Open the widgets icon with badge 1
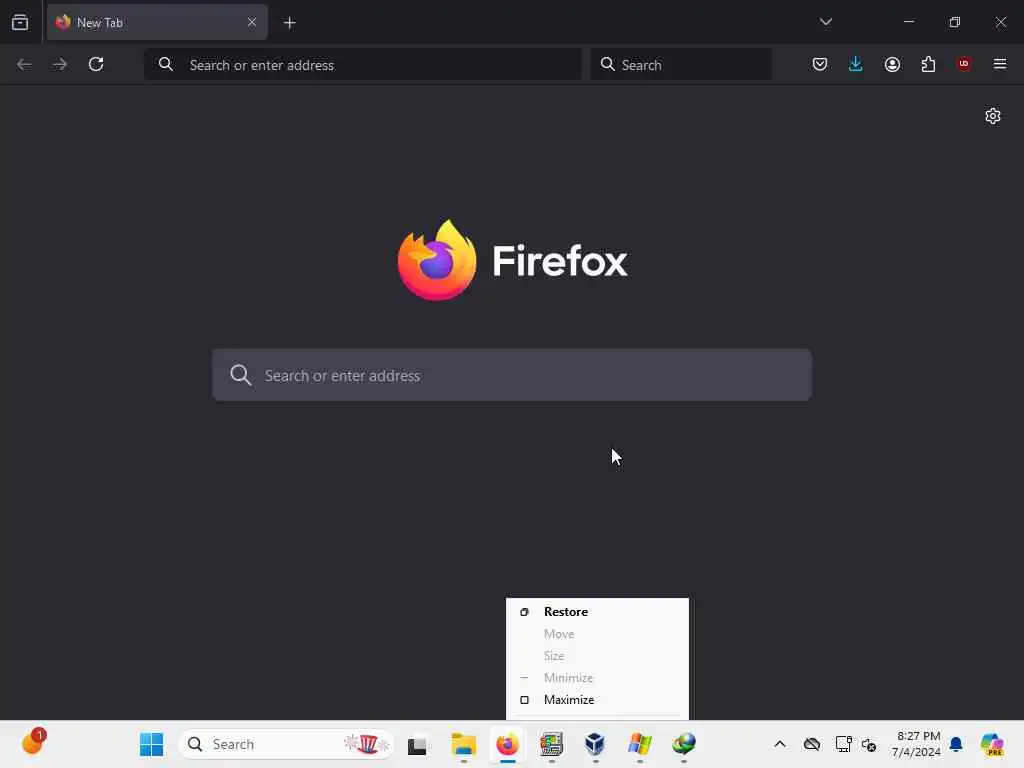1024x768 pixels. point(33,743)
